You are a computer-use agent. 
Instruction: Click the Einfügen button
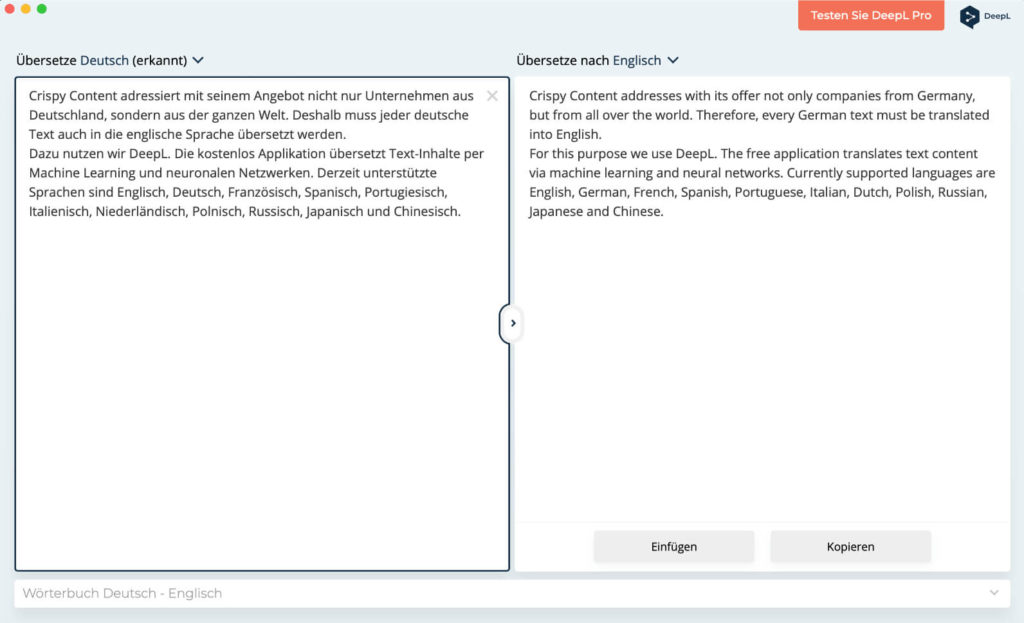[673, 547]
